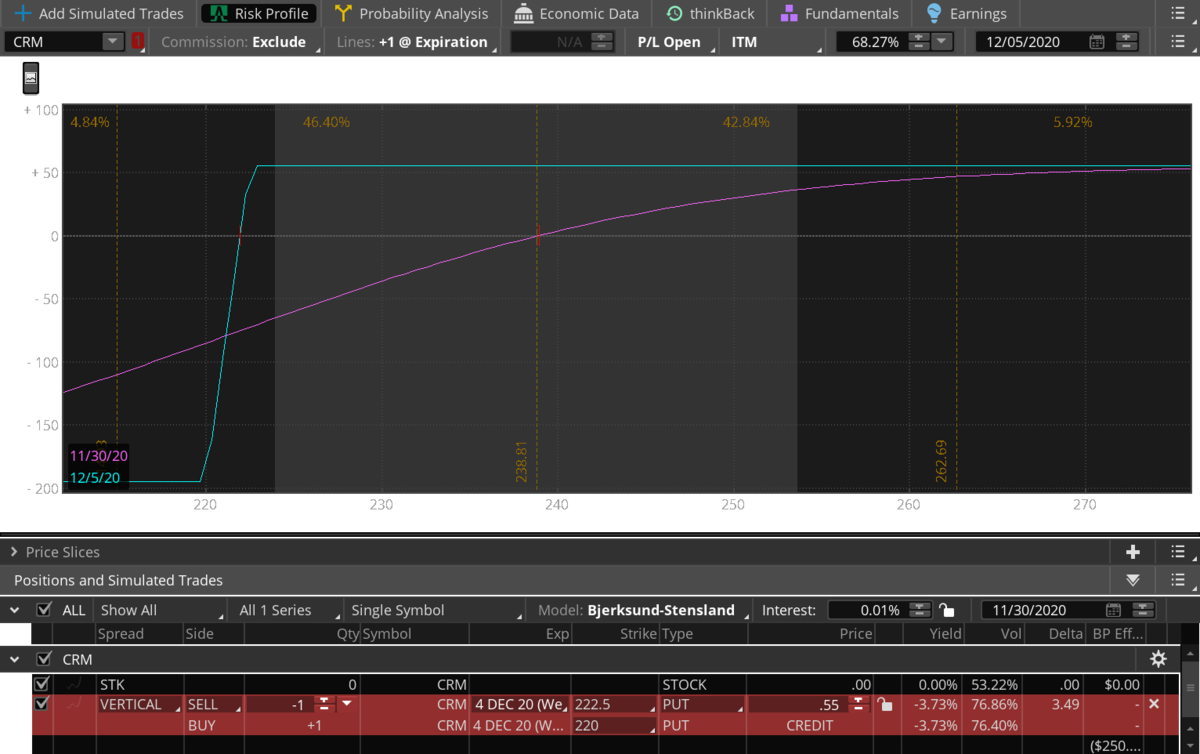Viewport: 1200px width, 754px height.
Task: Open the 222.5 strike dropdown
Action: (615, 704)
